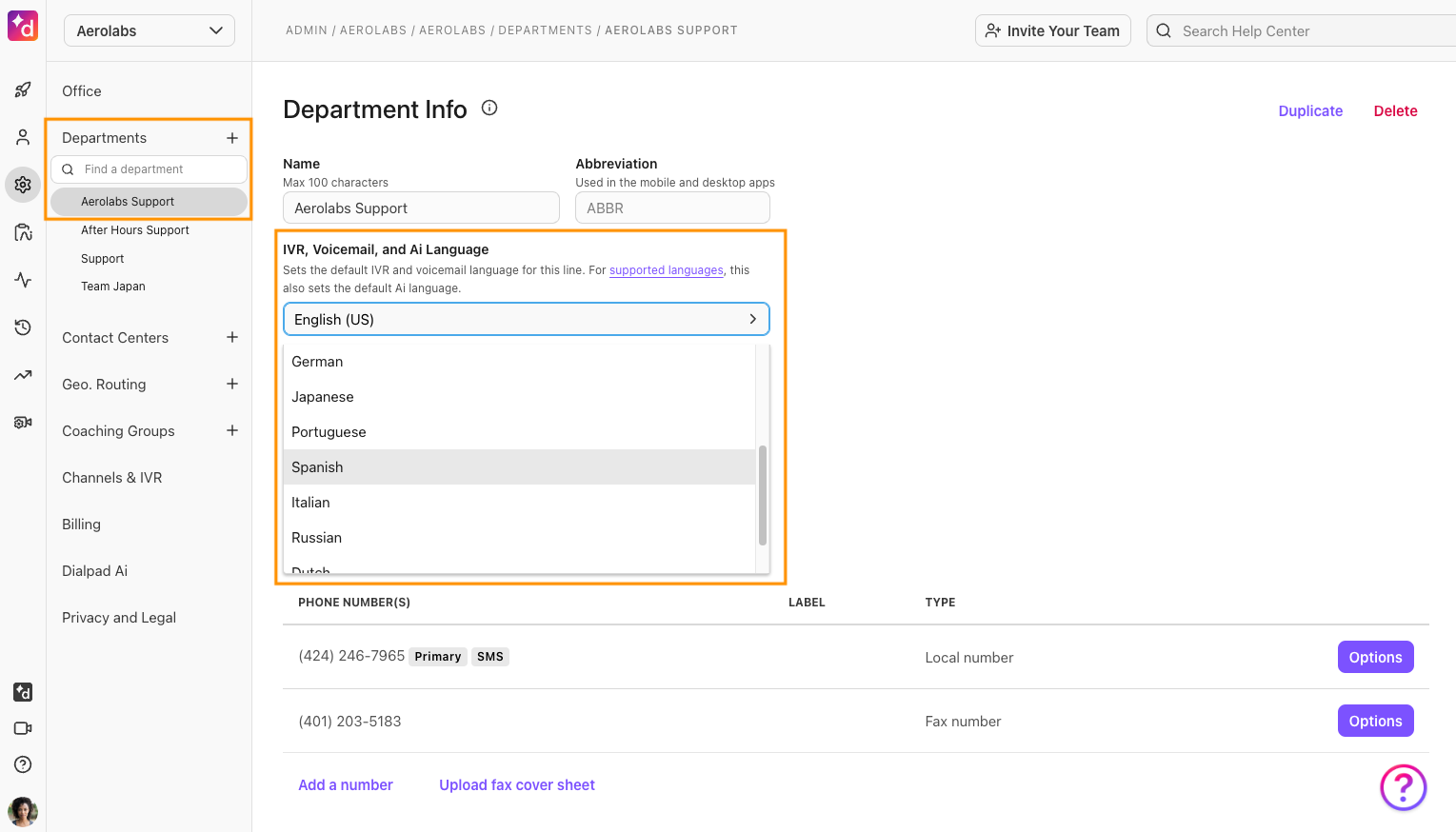The height and width of the screenshot is (832, 1456).
Task: Open the Dialpad logo home icon
Action: pyautogui.click(x=23, y=26)
